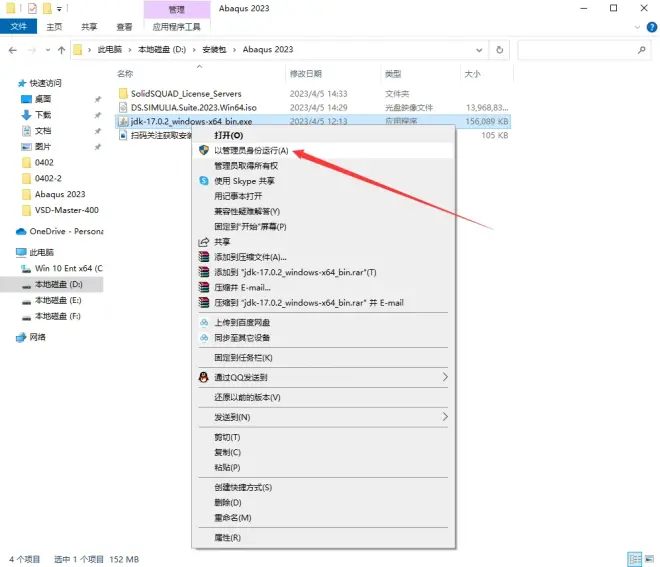
Task: Open quick access toolbar customize dropdown
Action: coord(59,8)
